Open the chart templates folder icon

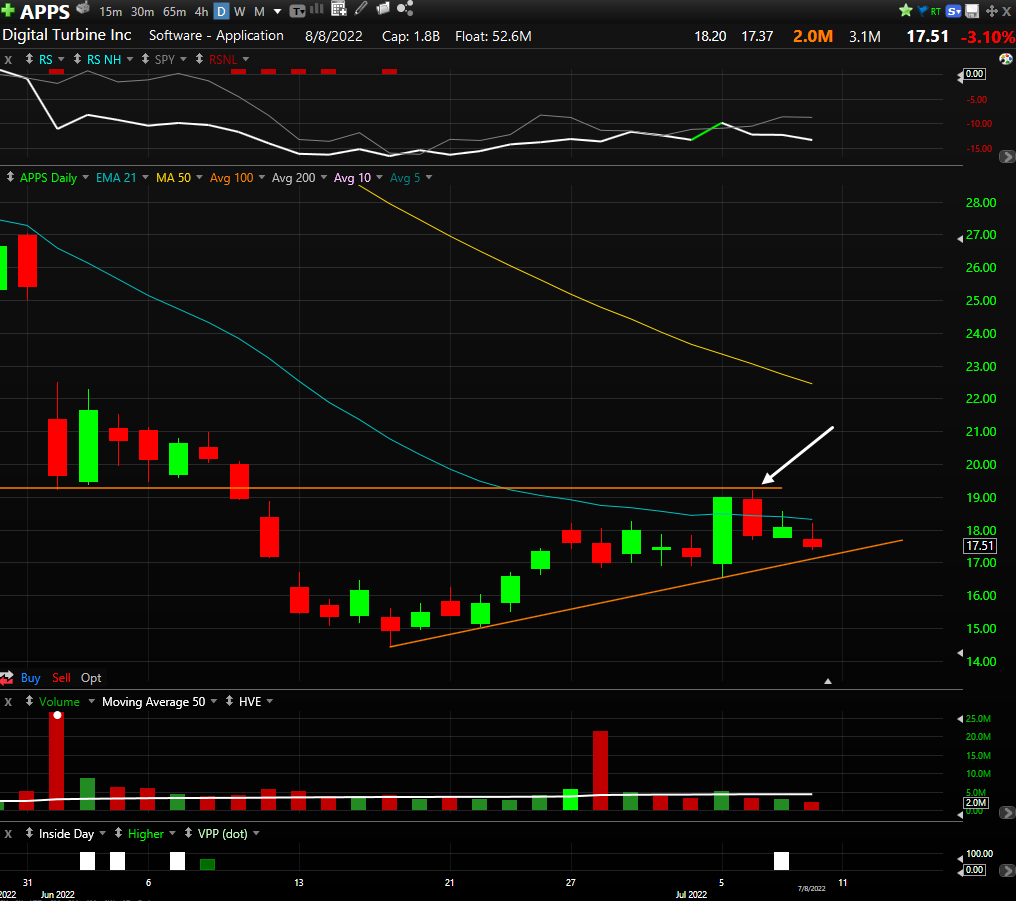click(383, 9)
